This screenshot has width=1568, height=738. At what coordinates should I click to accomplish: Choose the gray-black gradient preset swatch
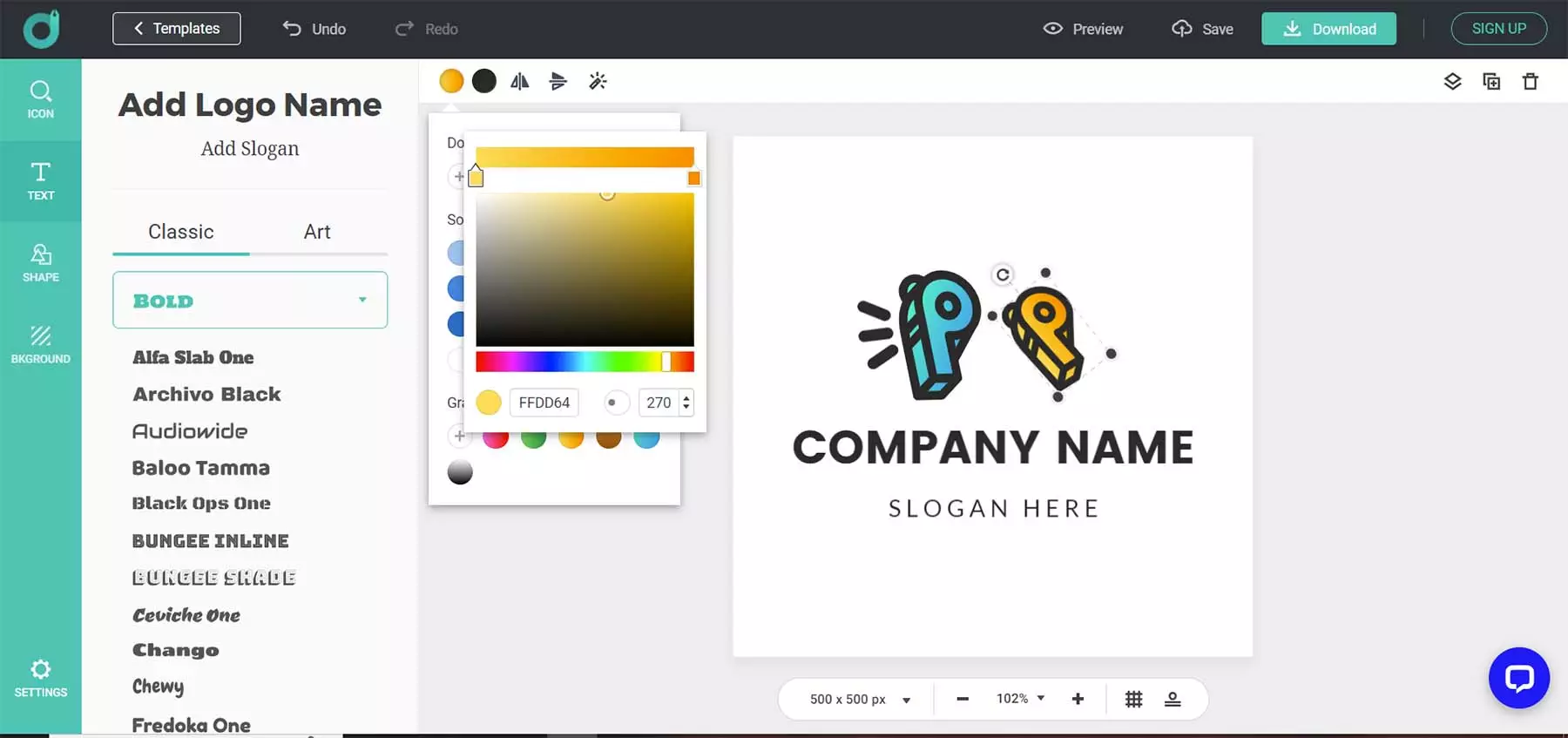click(x=460, y=472)
